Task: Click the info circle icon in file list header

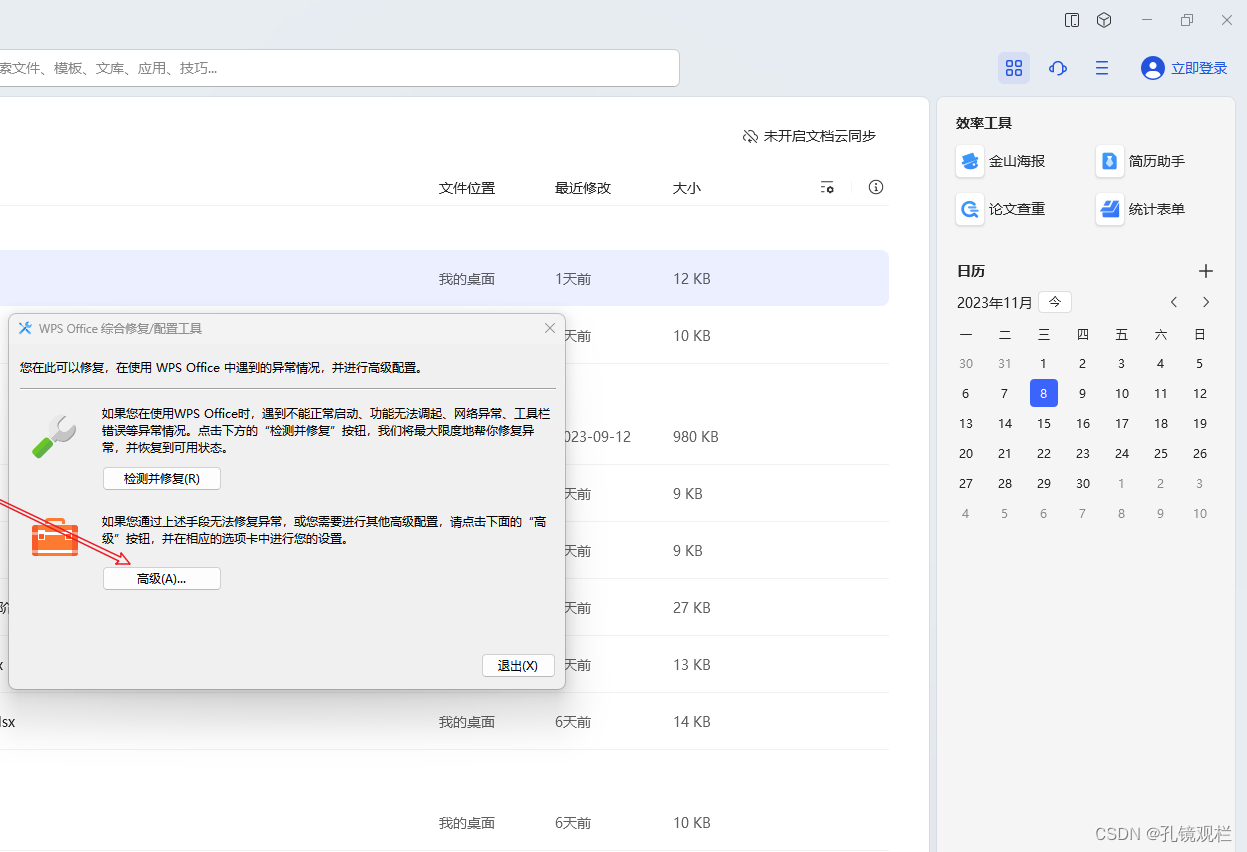Action: coord(876,187)
